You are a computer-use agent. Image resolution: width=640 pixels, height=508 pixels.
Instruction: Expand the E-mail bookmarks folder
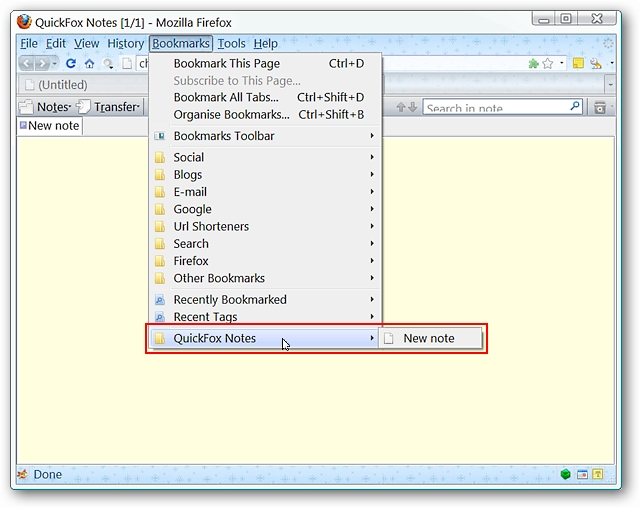(x=265, y=192)
